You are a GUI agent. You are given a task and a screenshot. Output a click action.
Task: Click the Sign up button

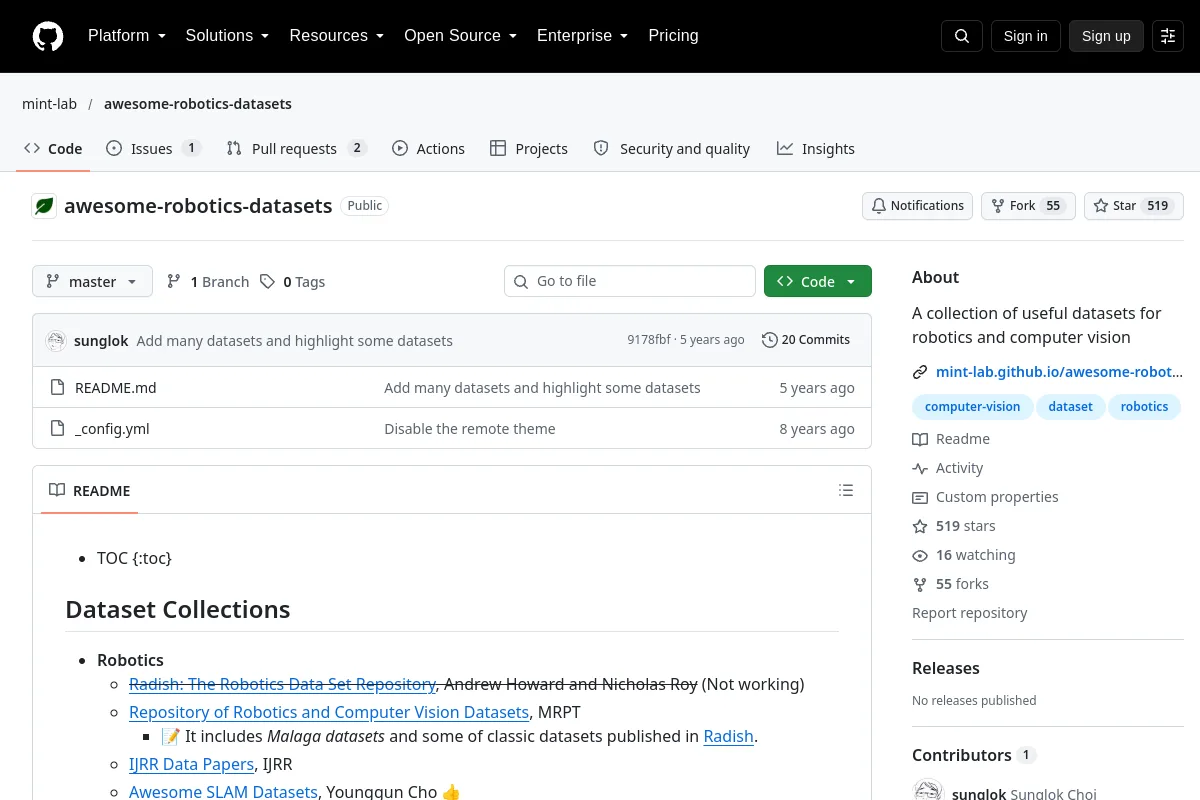pyautogui.click(x=1106, y=36)
